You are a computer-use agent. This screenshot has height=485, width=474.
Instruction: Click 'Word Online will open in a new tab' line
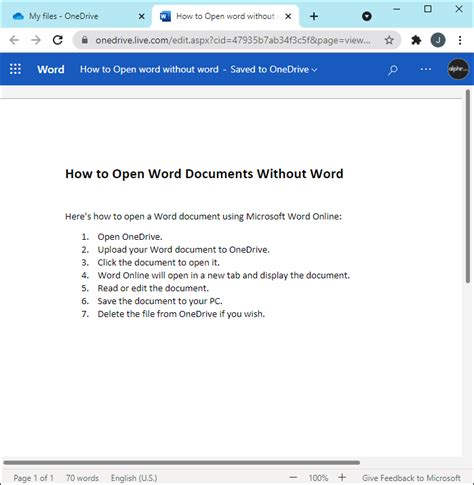pos(223,275)
